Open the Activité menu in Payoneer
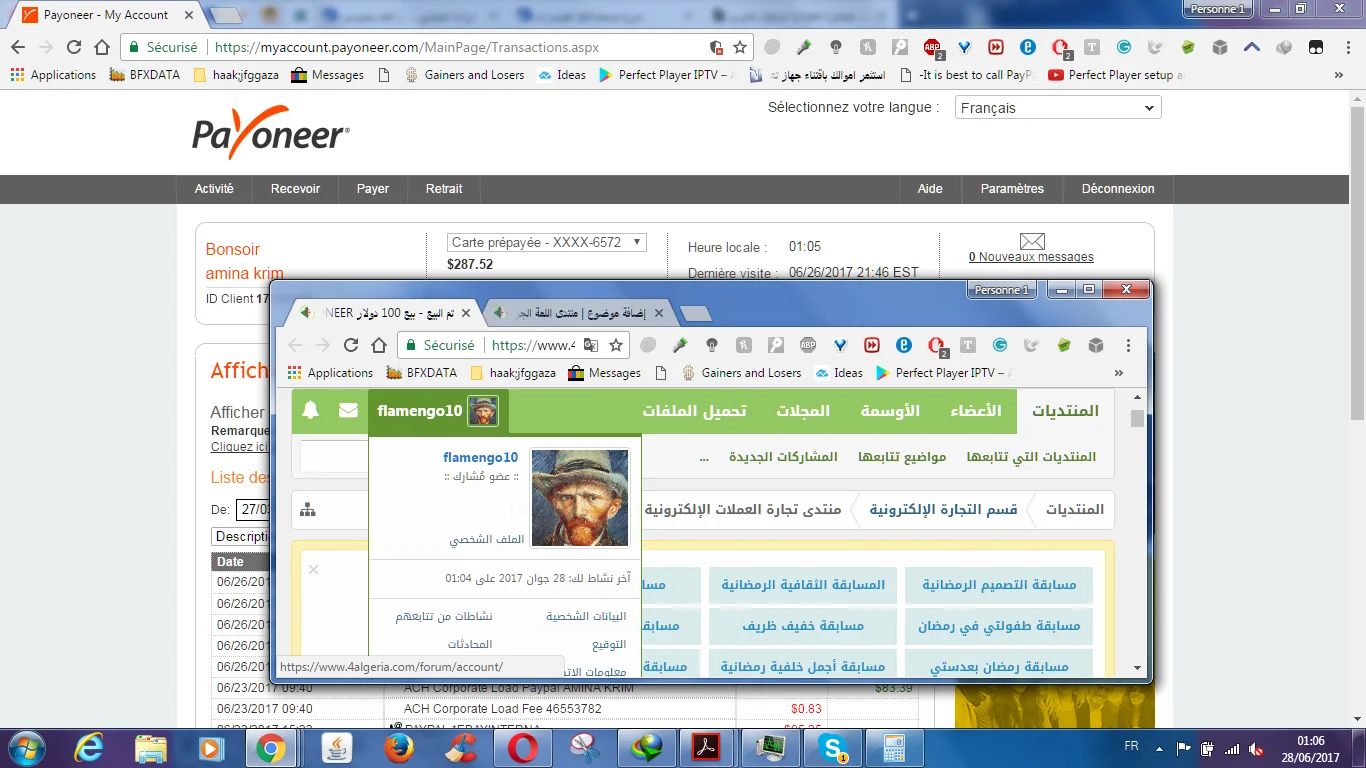 [214, 189]
